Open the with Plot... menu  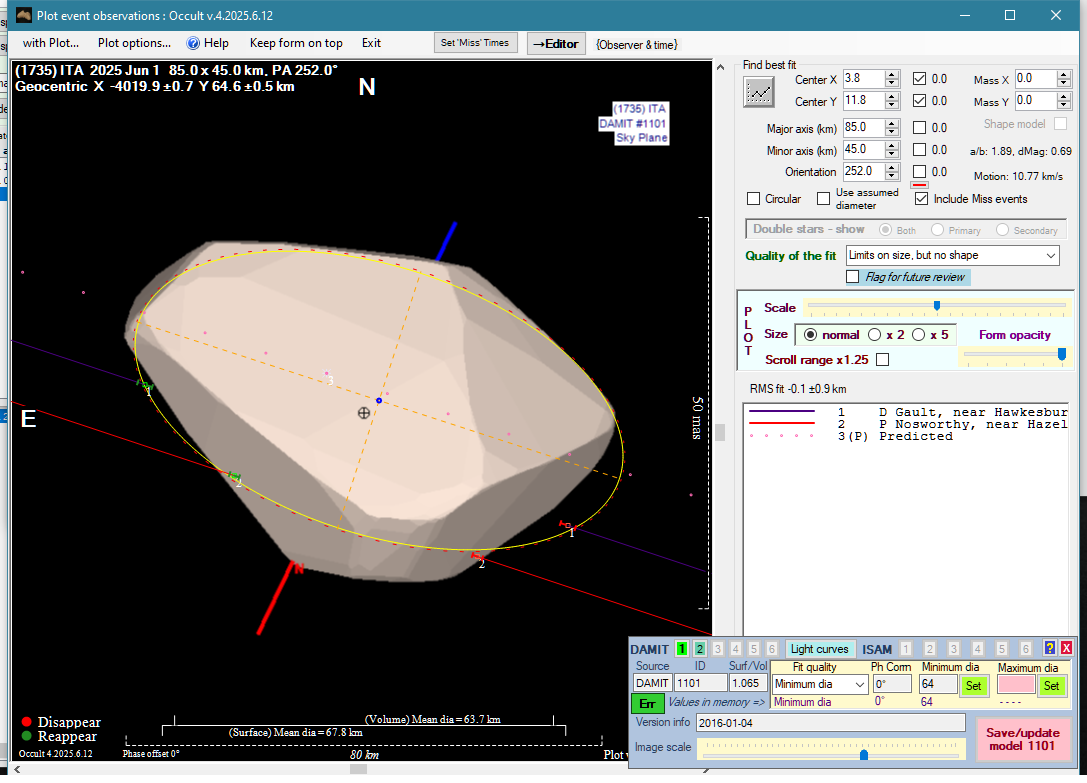coord(50,43)
